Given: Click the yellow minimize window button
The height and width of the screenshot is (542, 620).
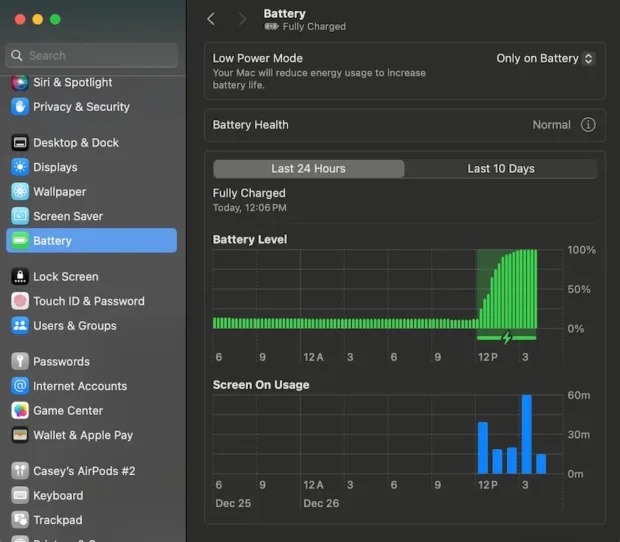Looking at the screenshot, I should coord(38,19).
